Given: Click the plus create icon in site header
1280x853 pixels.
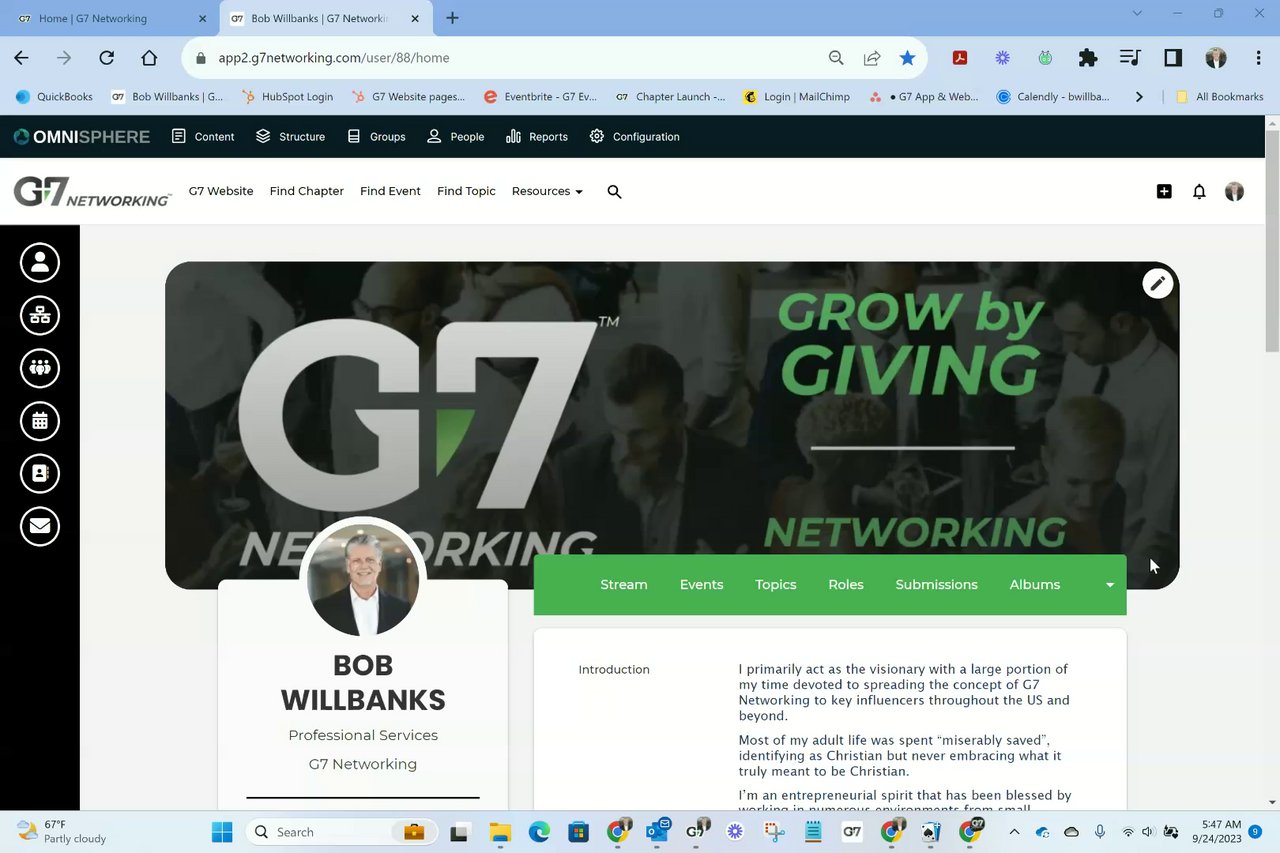Looking at the screenshot, I should [x=1164, y=191].
